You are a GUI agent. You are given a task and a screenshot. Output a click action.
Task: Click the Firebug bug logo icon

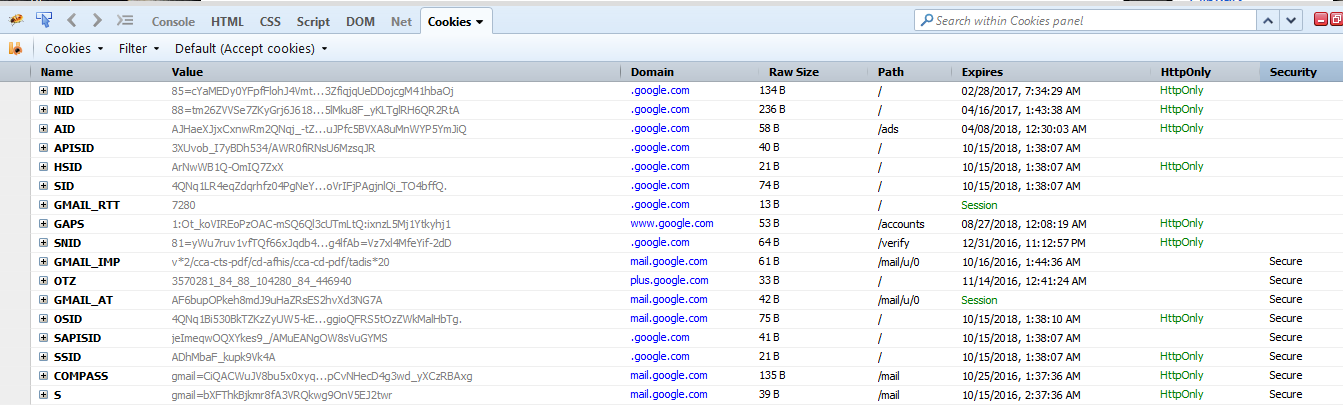pos(17,20)
